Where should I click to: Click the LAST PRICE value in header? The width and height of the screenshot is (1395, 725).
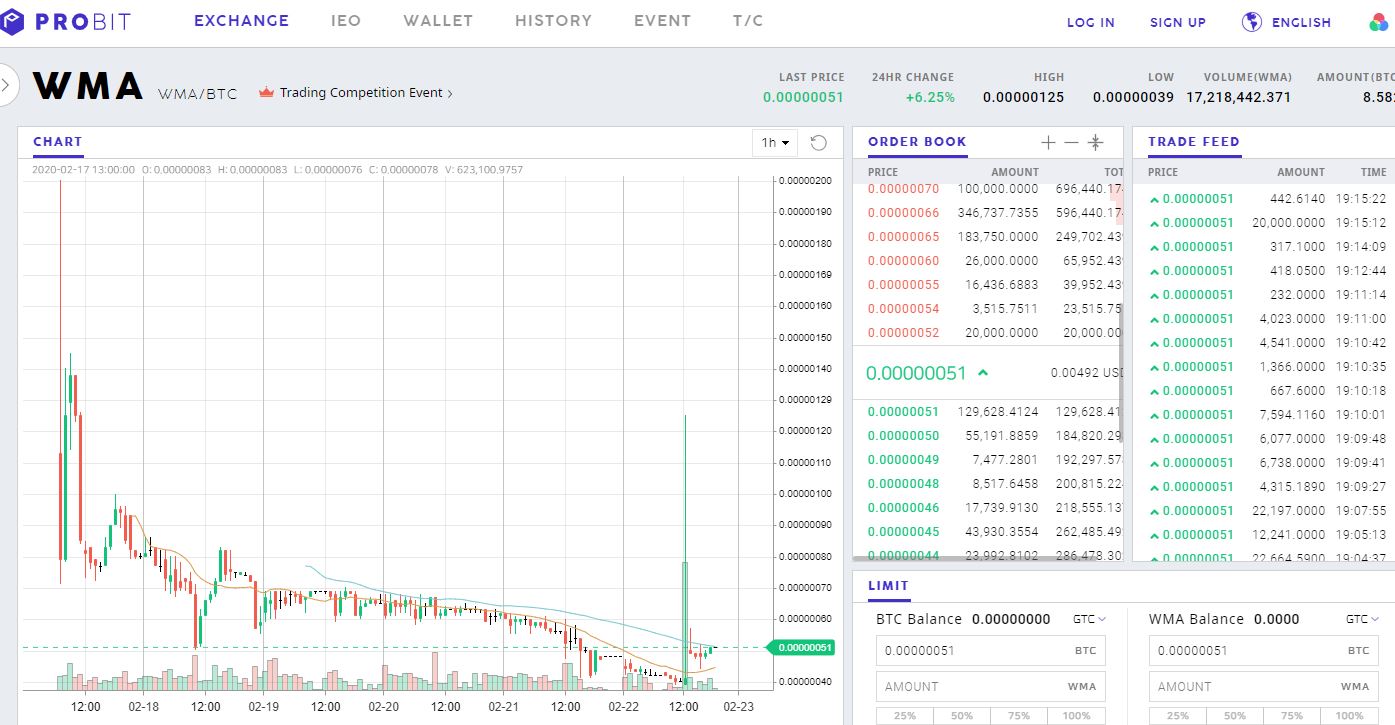click(x=803, y=98)
